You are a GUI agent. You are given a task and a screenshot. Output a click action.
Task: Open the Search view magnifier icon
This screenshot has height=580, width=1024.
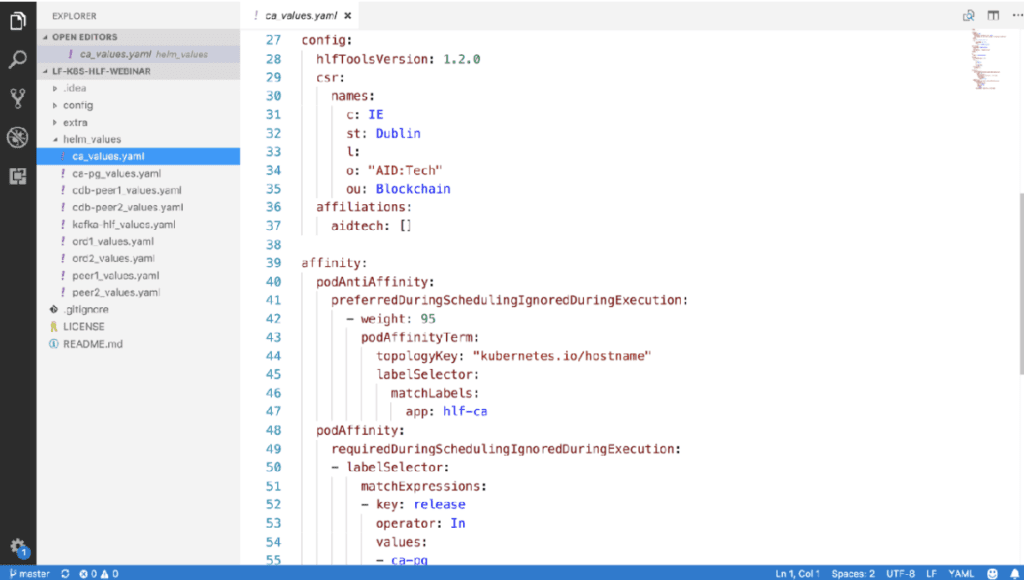tap(17, 59)
